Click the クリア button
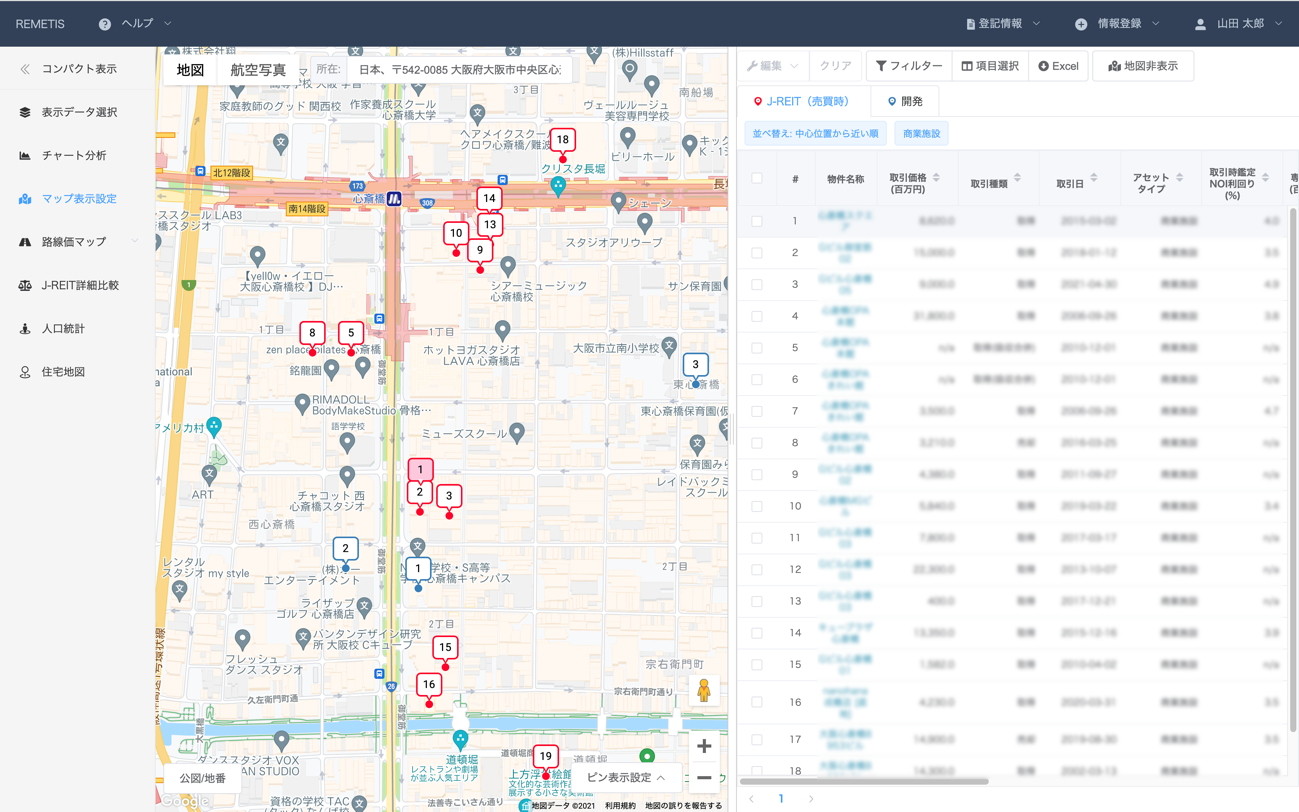This screenshot has height=812, width=1299. [836, 66]
